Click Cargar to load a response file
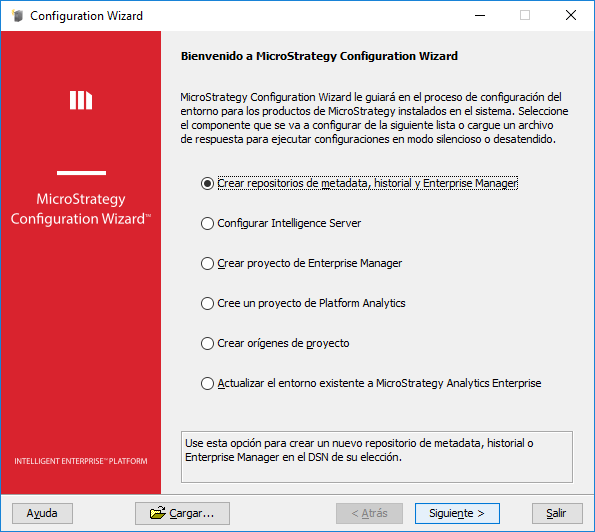 183,513
